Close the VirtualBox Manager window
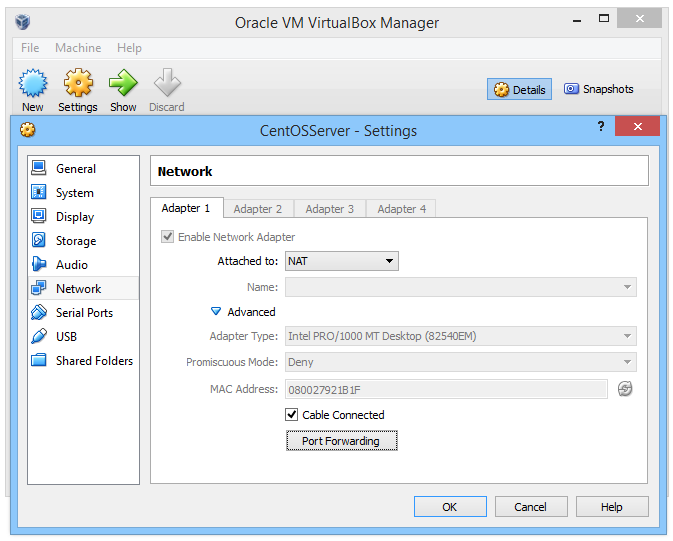The height and width of the screenshot is (541, 673). point(640,18)
